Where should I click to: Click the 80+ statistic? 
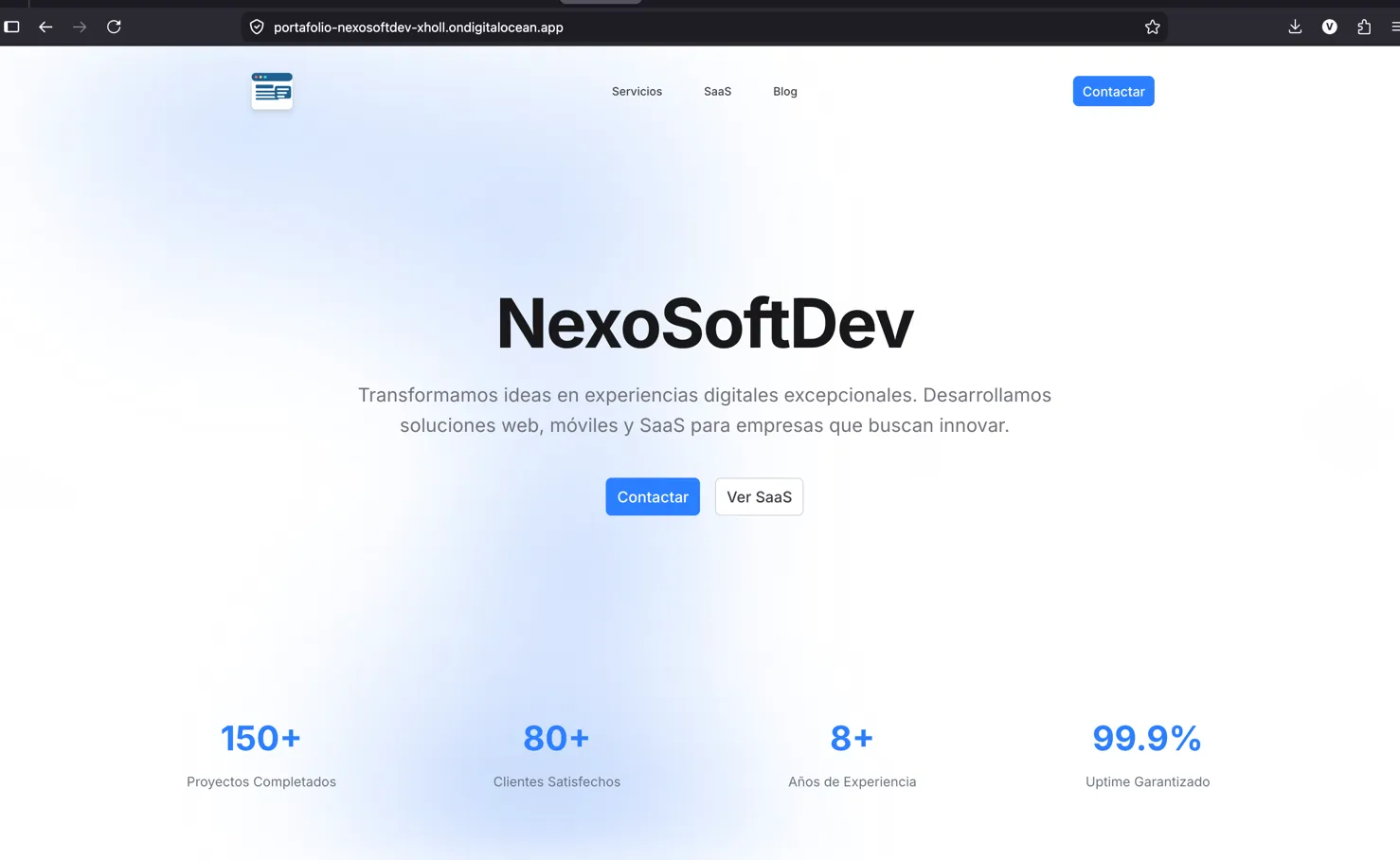point(557,738)
